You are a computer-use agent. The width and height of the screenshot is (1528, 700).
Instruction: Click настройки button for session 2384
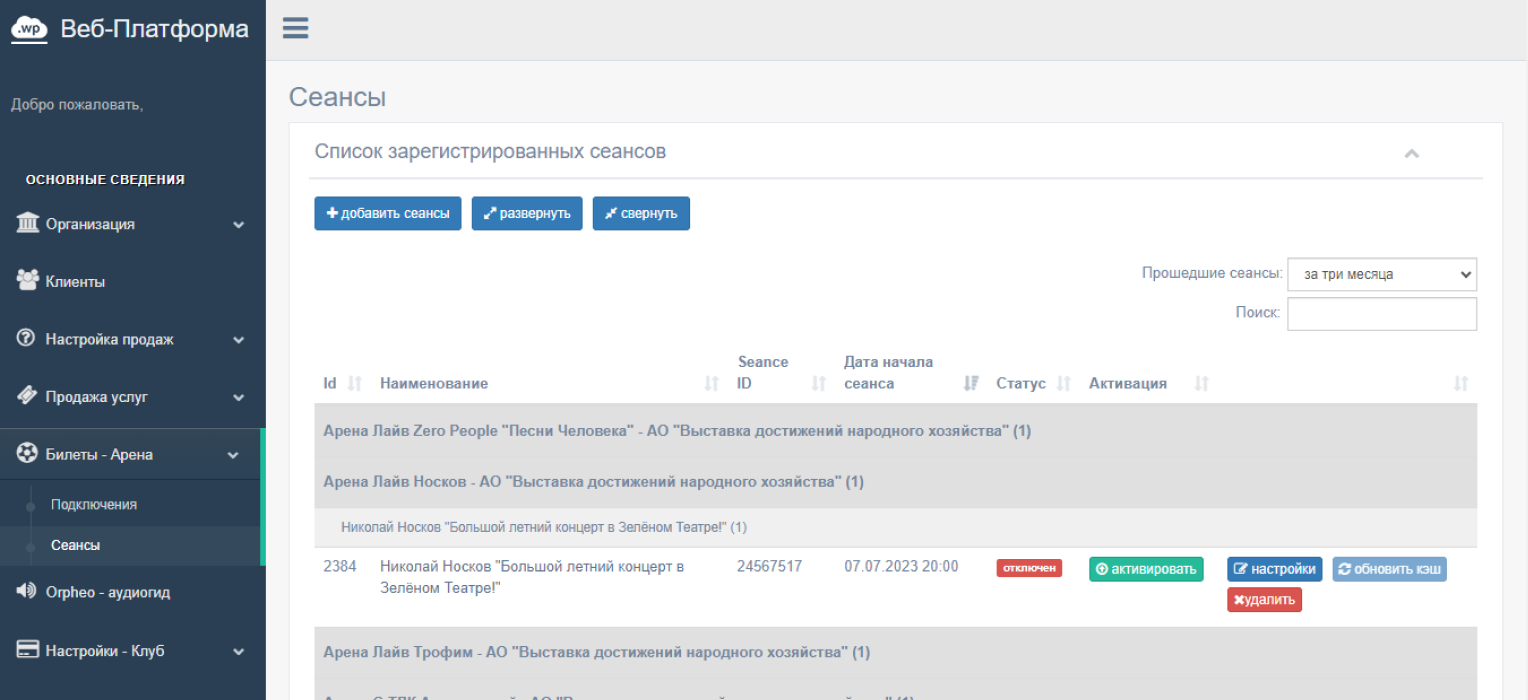tap(1275, 569)
